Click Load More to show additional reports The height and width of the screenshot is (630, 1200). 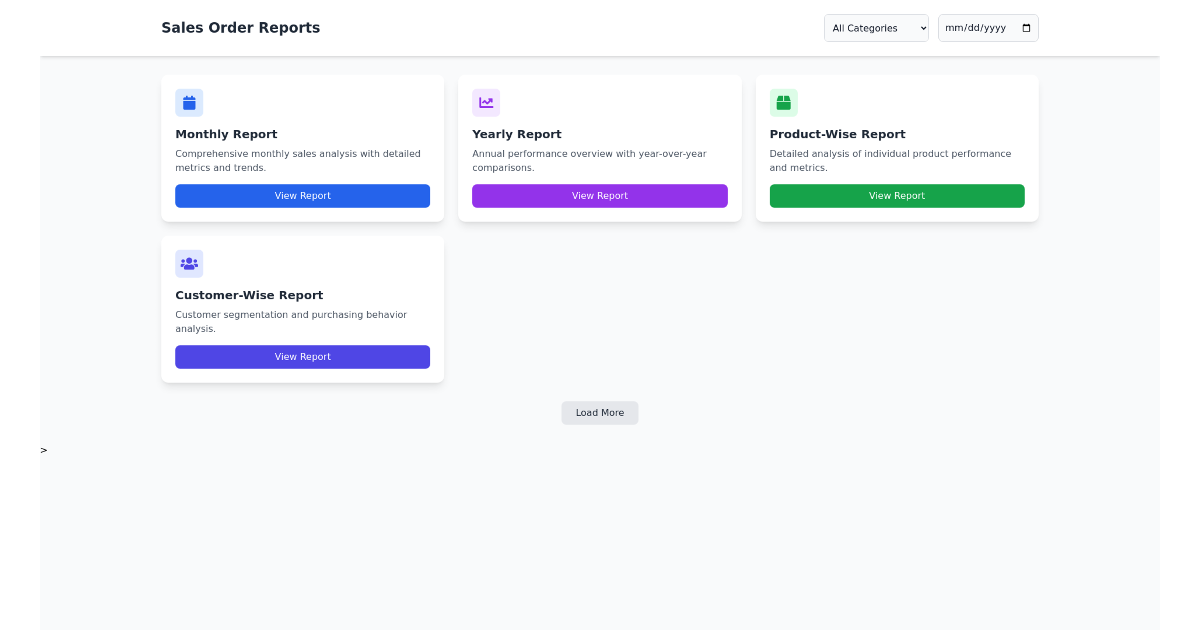tap(599, 412)
